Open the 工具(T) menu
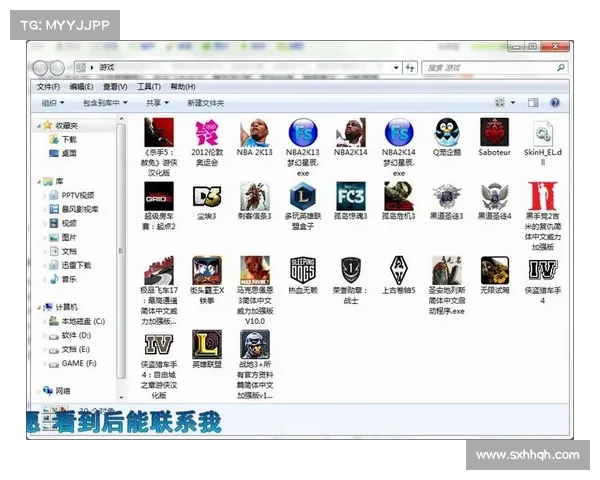 (x=149, y=87)
